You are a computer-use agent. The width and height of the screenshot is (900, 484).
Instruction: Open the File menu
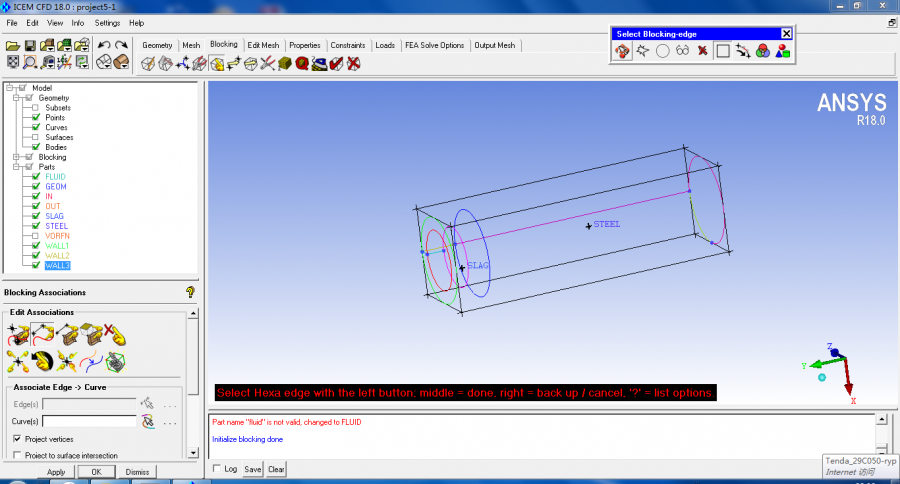(x=12, y=23)
